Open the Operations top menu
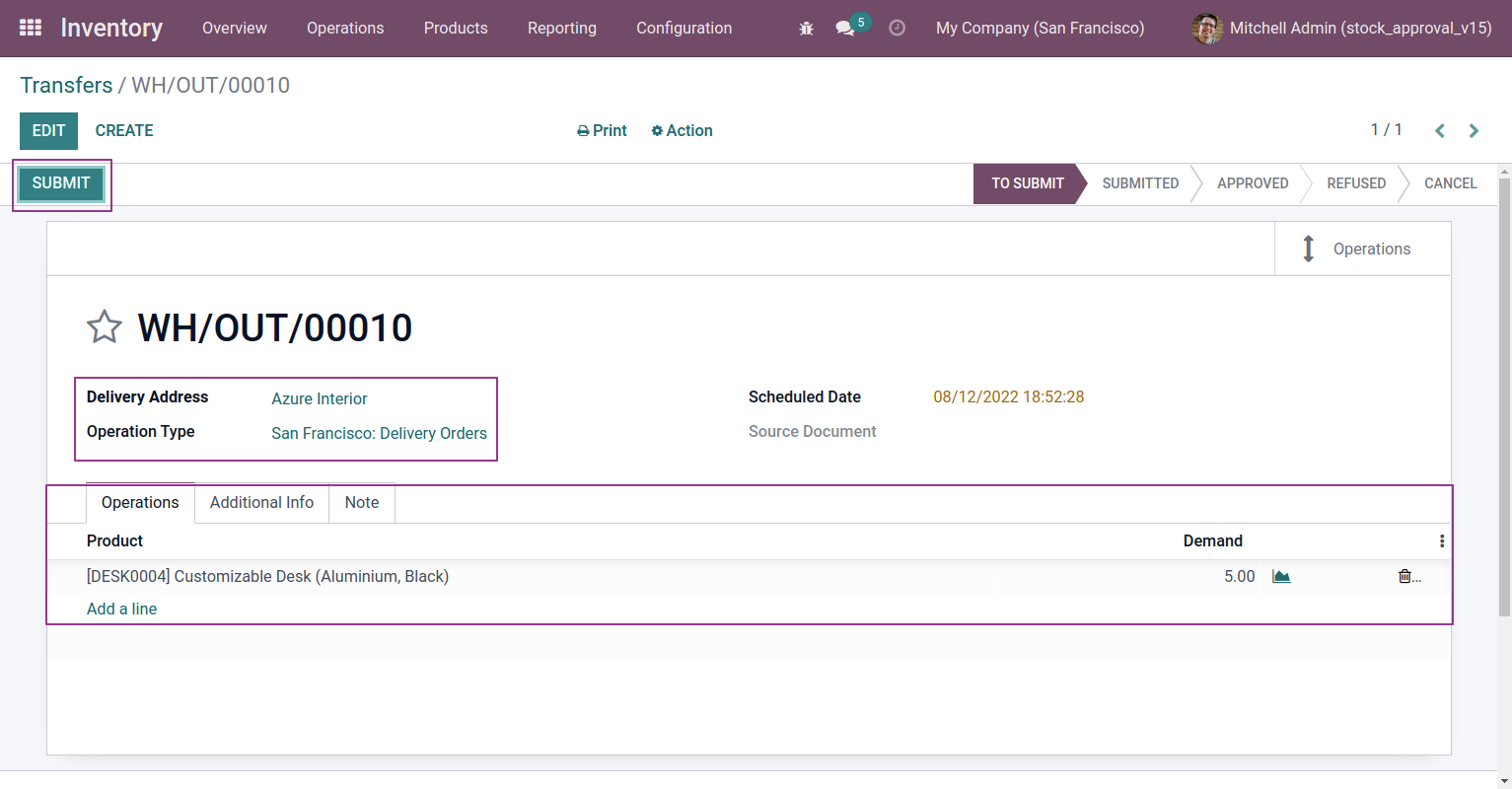 click(x=345, y=29)
